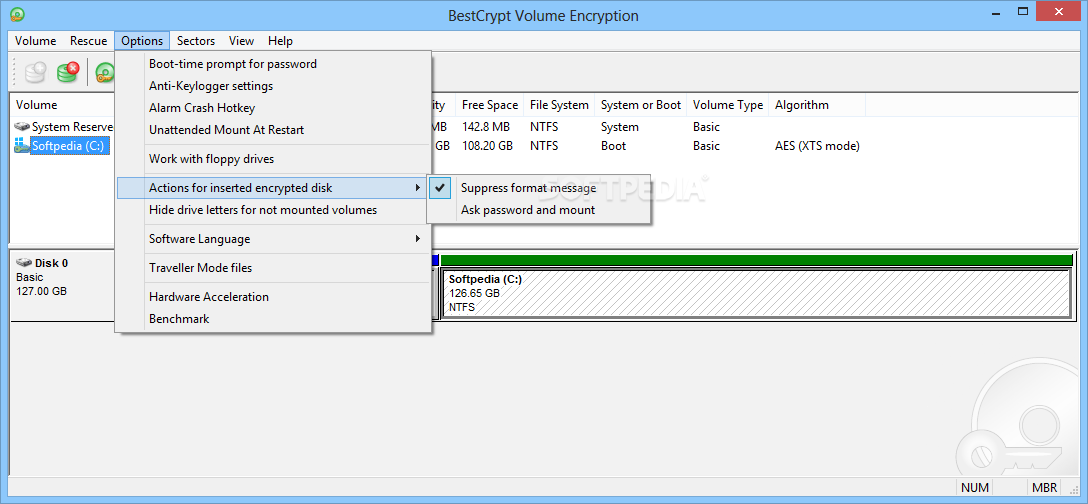Sort by the Free Space column header
This screenshot has width=1088, height=504.
(x=490, y=105)
